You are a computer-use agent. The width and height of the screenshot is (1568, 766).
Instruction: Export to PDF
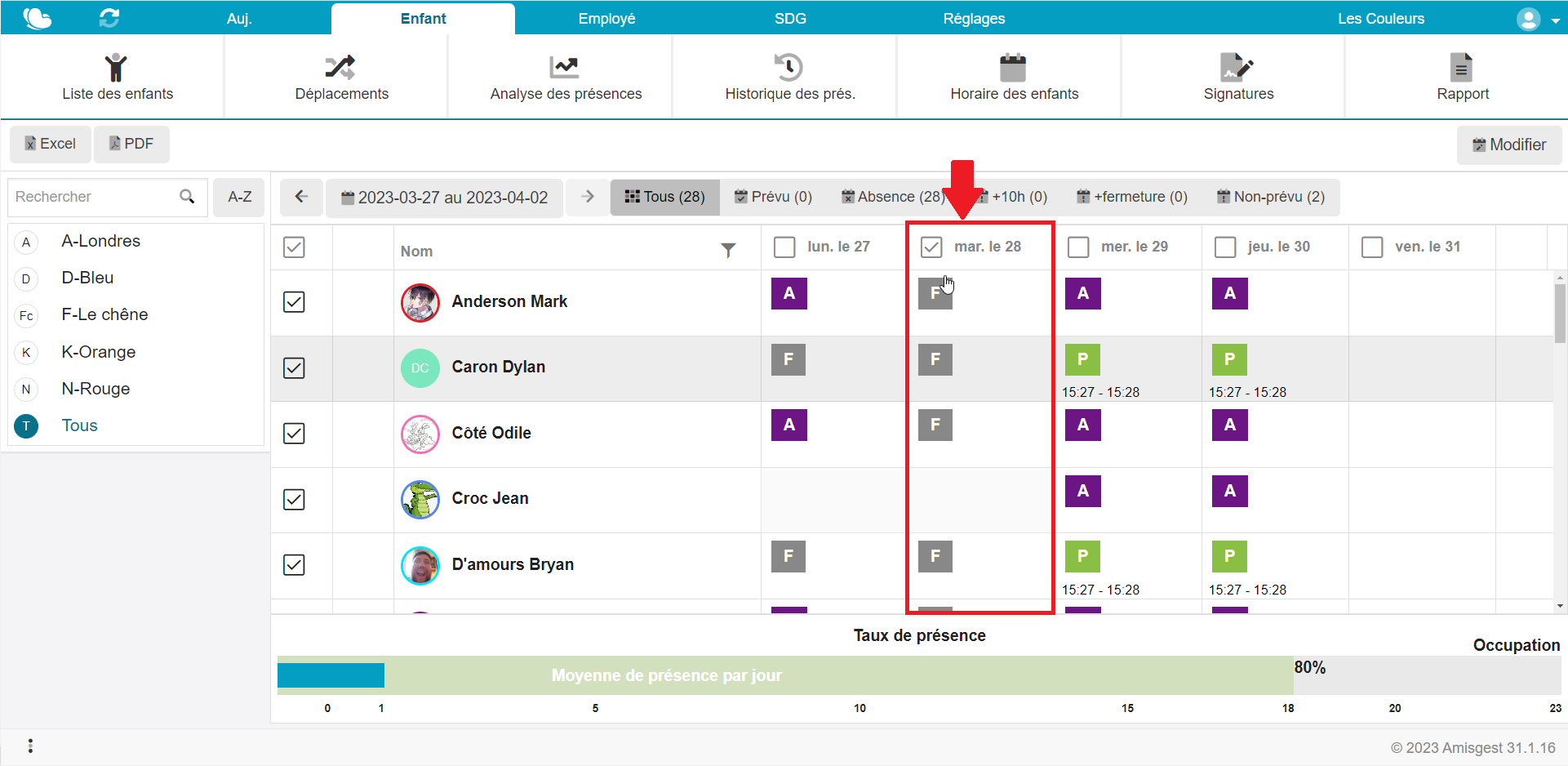coord(131,144)
